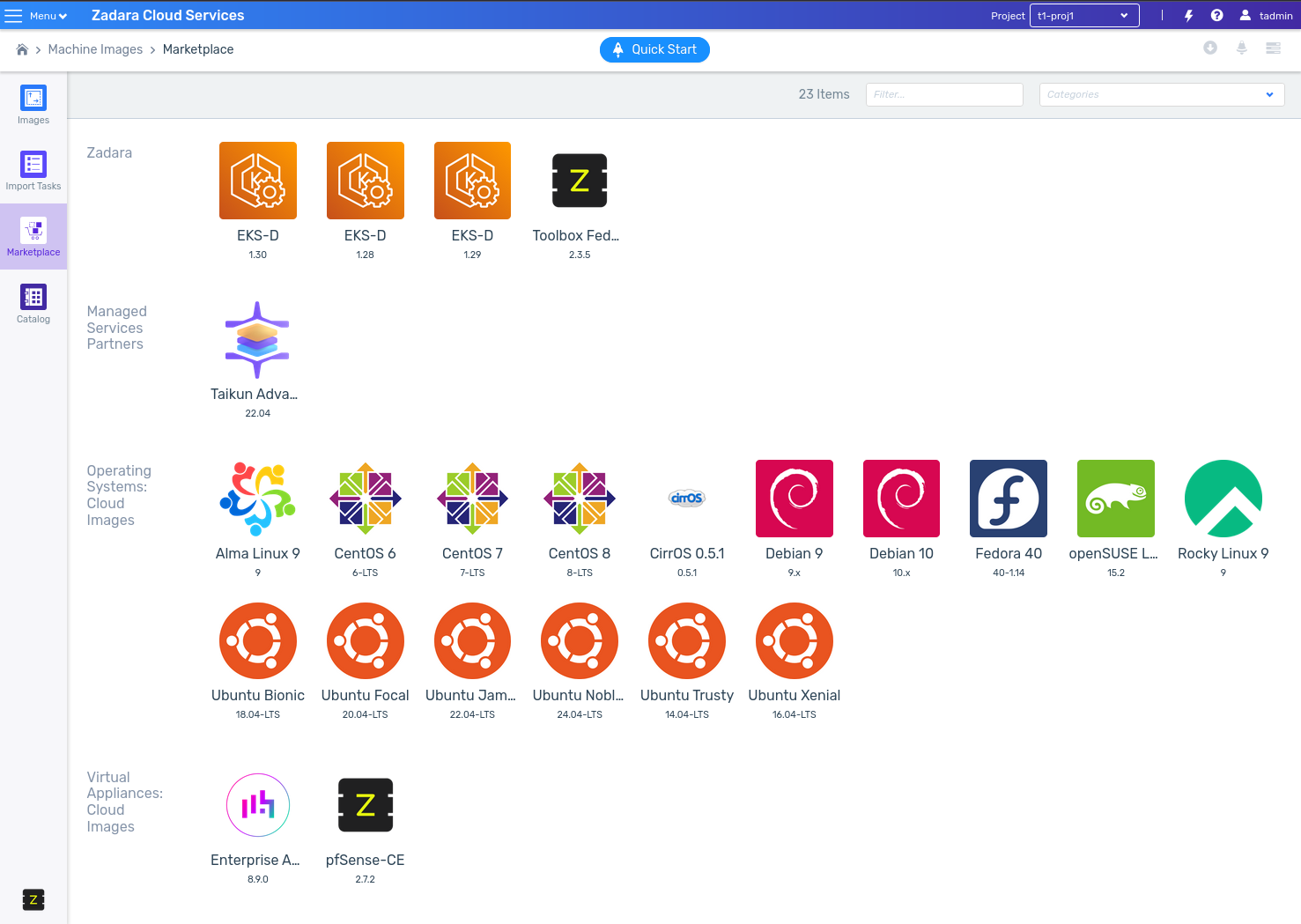Screen dimensions: 1301x924
Task: Choose the CentOS 6 icon
Action: [365, 499]
